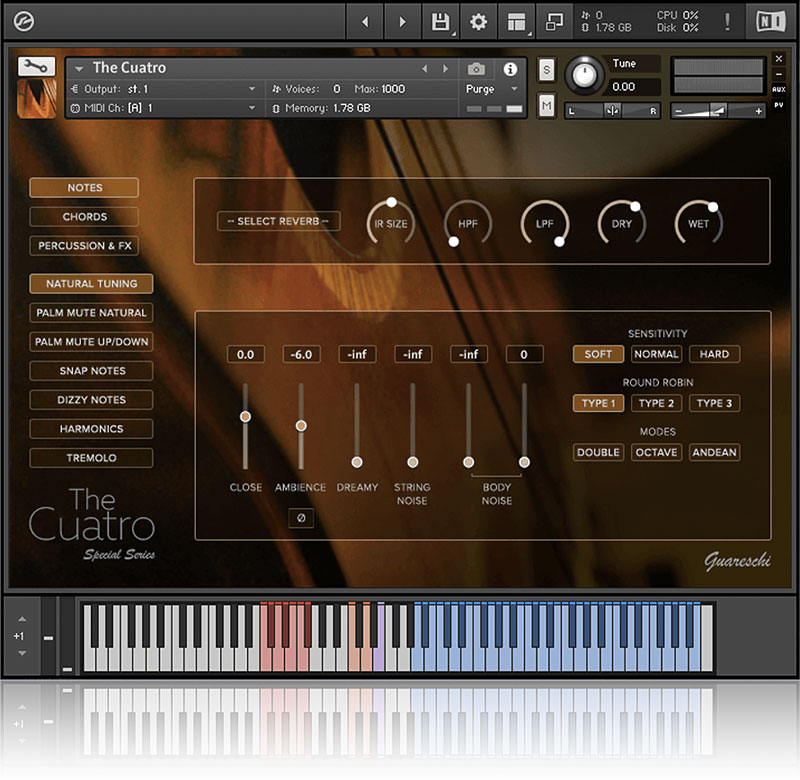Open the settings gear icon
This screenshot has width=800, height=780.
479,22
